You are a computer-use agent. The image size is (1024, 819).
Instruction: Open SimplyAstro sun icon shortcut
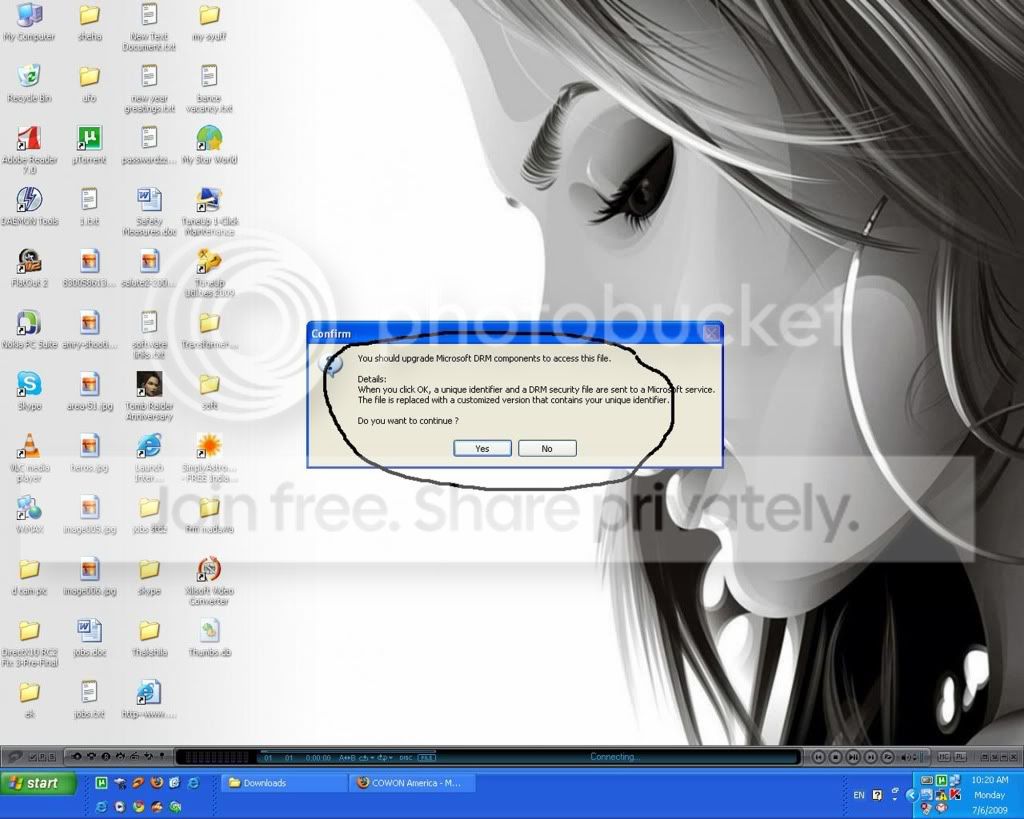(209, 458)
